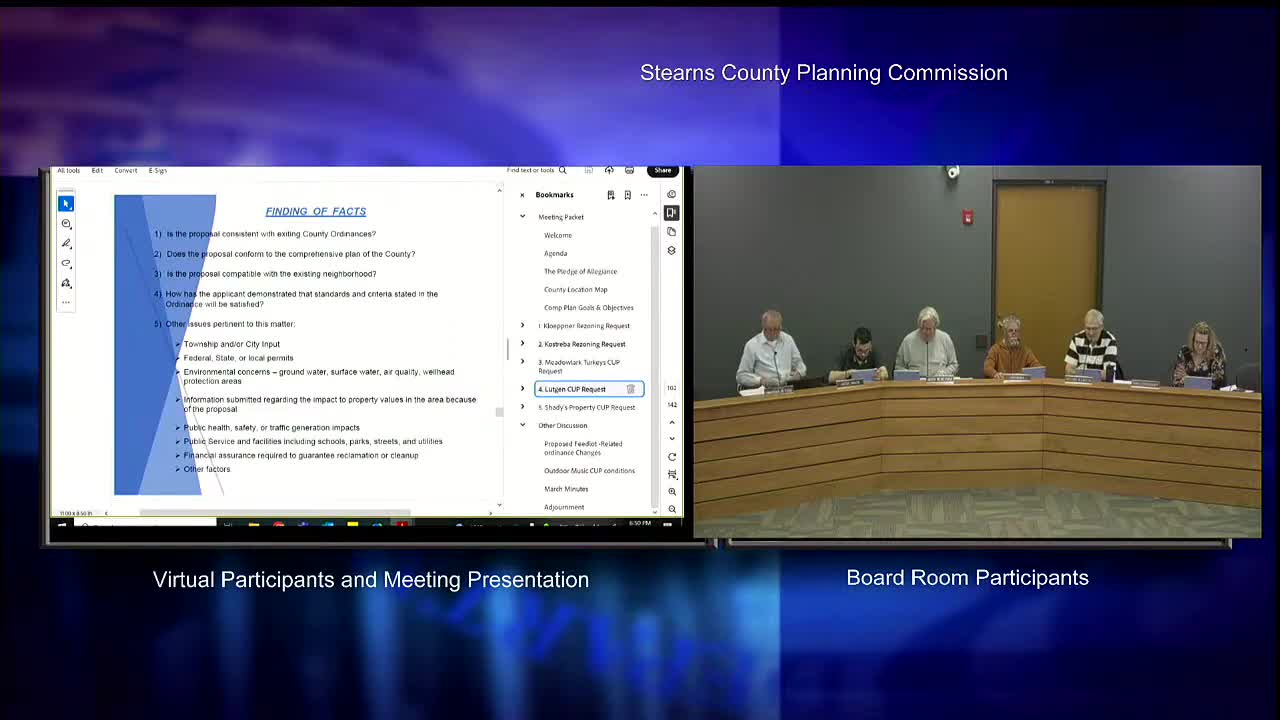The height and width of the screenshot is (720, 1280).
Task: Open Outdoor Music CUP conditions bookmark
Action: click(x=590, y=471)
